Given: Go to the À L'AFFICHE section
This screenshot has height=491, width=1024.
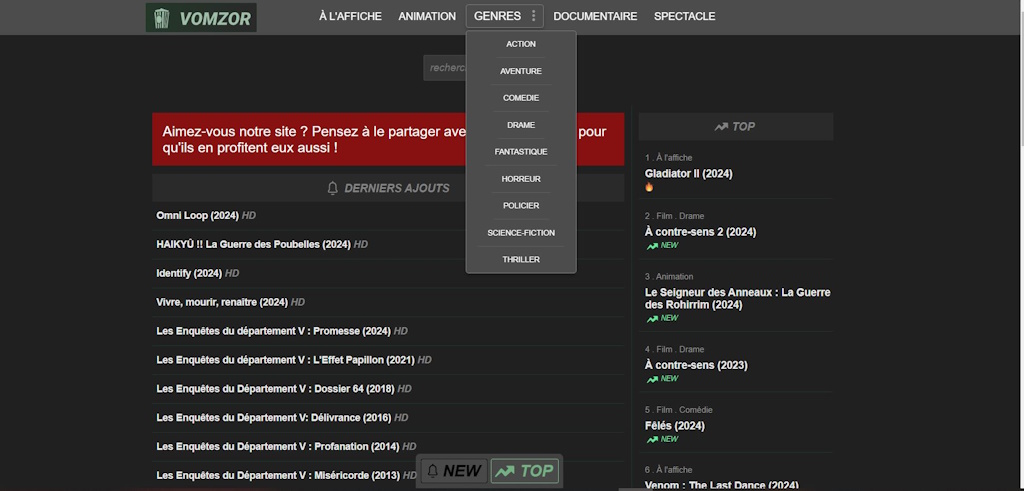Looking at the screenshot, I should coord(351,16).
